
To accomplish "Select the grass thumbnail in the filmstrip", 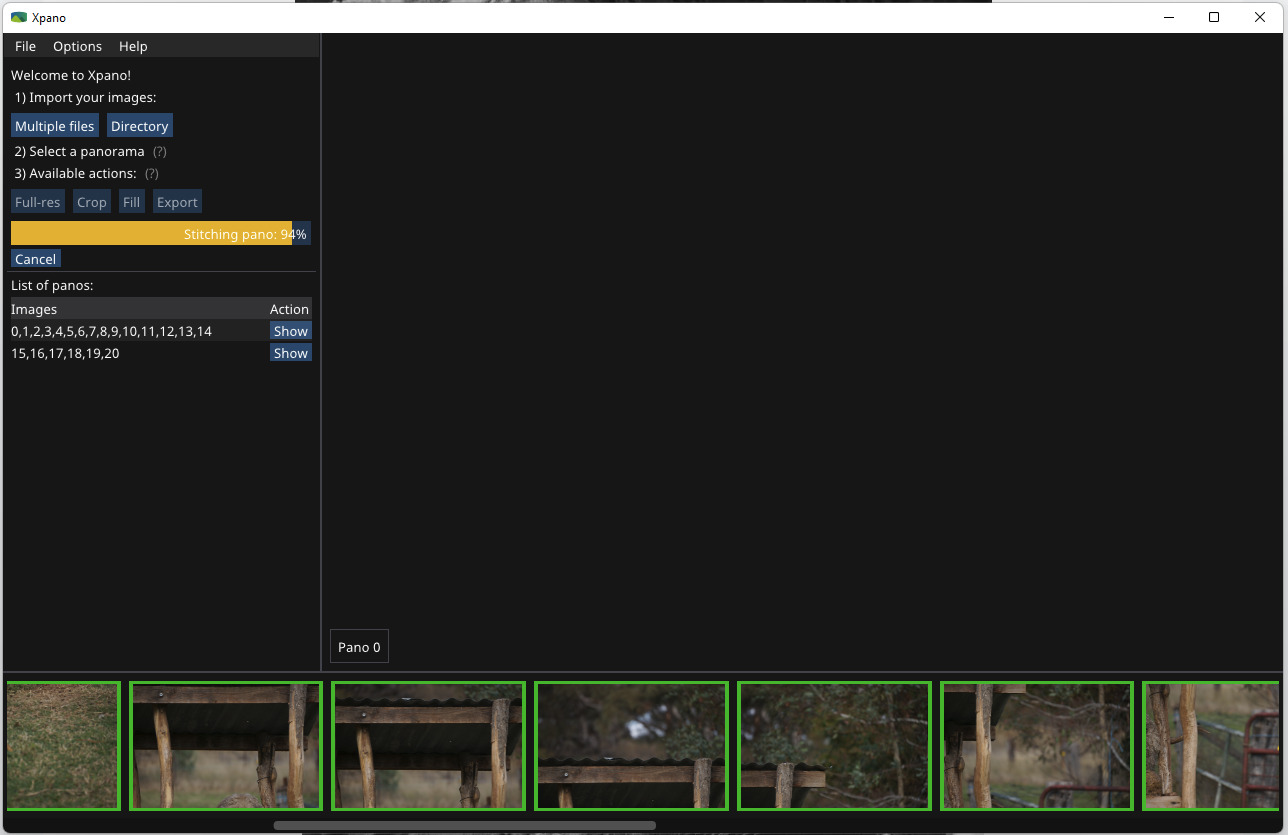I will [63, 746].
